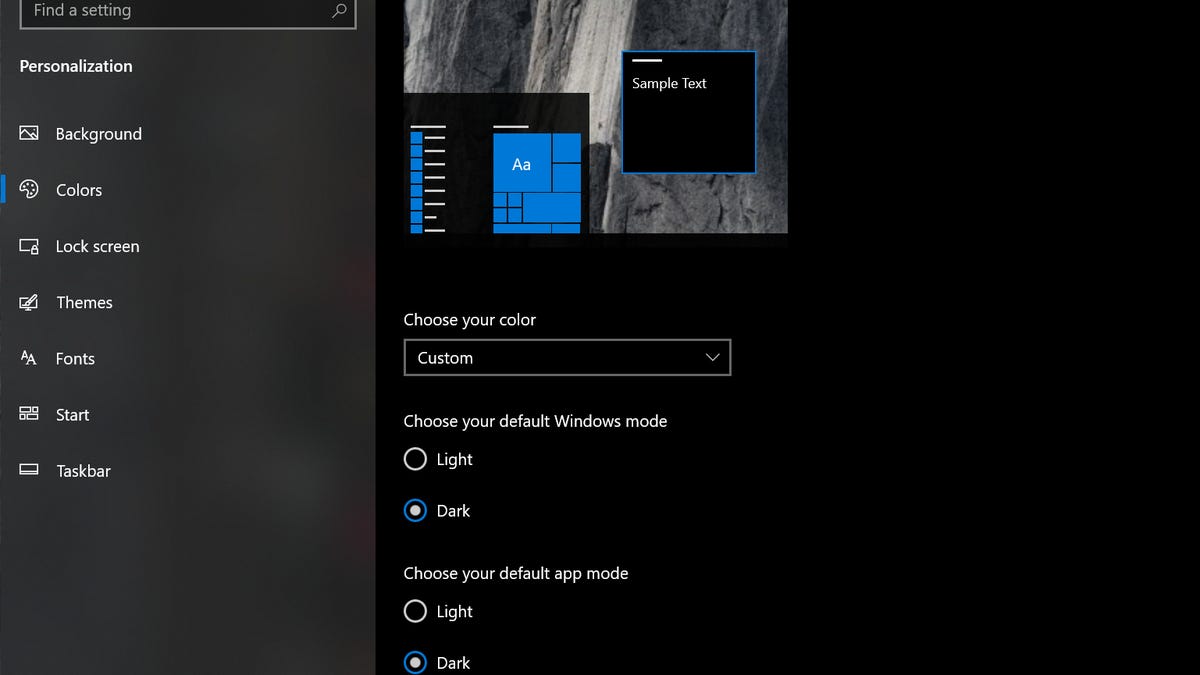Screen dimensions: 1200x675
Task: Select Light for default Windows mode
Action: click(415, 459)
